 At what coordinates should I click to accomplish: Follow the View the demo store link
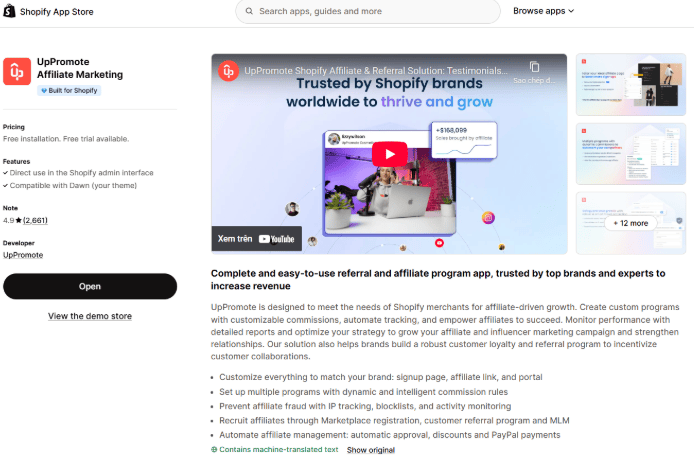tap(90, 316)
